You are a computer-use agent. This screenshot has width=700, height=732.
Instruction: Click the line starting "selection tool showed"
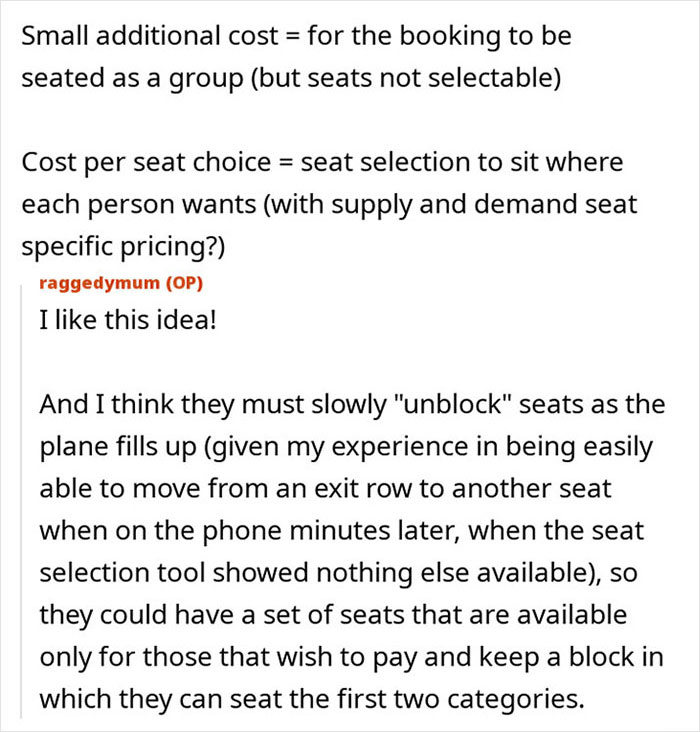click(x=339, y=573)
